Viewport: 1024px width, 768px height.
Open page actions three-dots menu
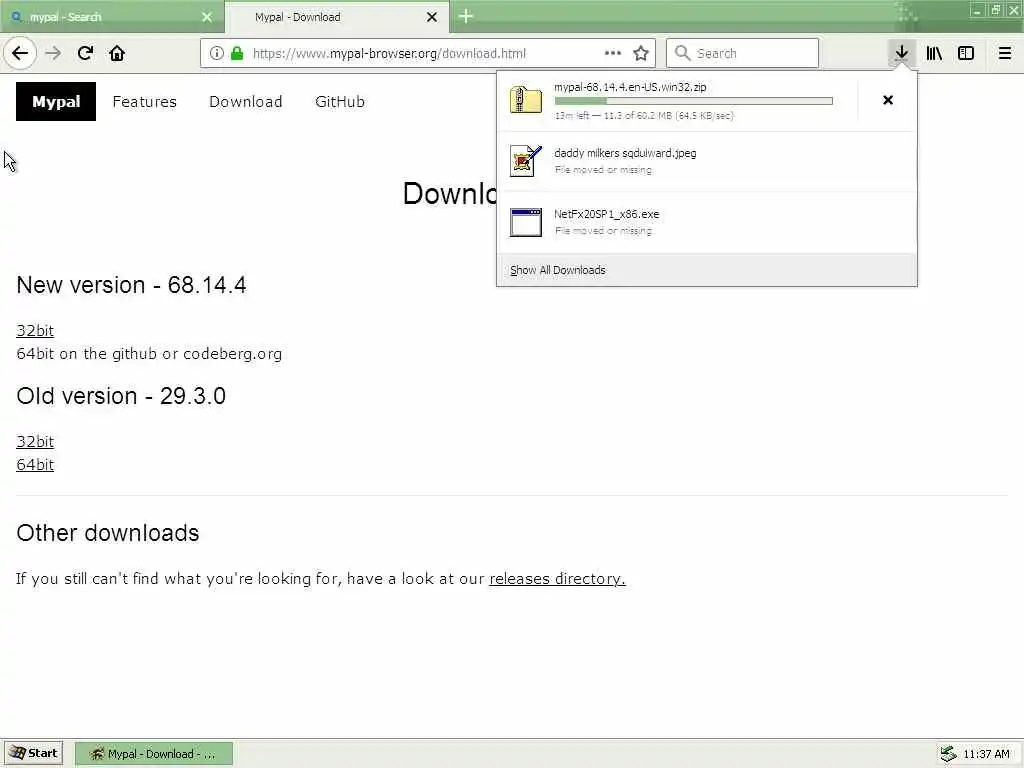click(613, 53)
